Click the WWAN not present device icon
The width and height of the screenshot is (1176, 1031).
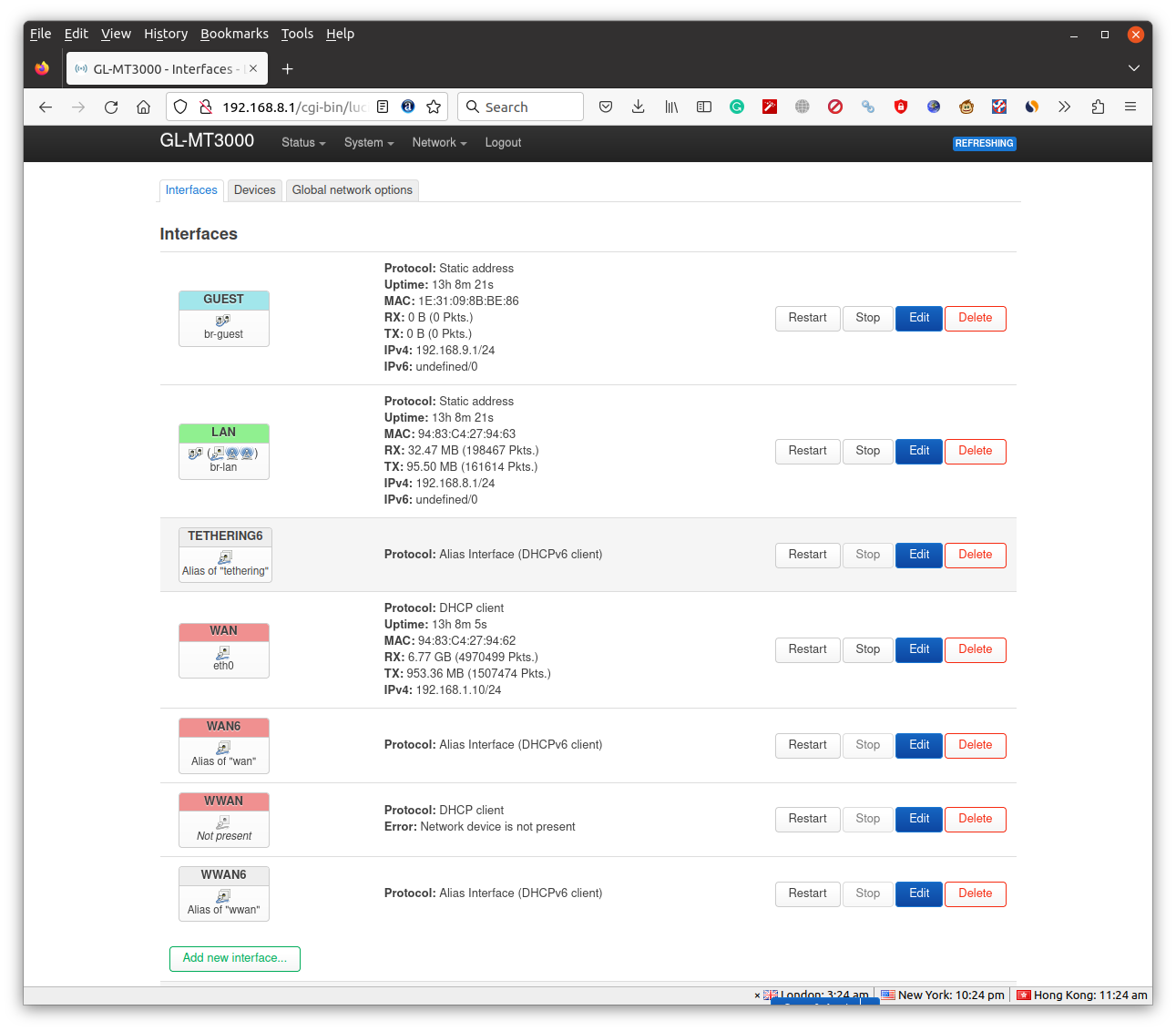click(223, 822)
